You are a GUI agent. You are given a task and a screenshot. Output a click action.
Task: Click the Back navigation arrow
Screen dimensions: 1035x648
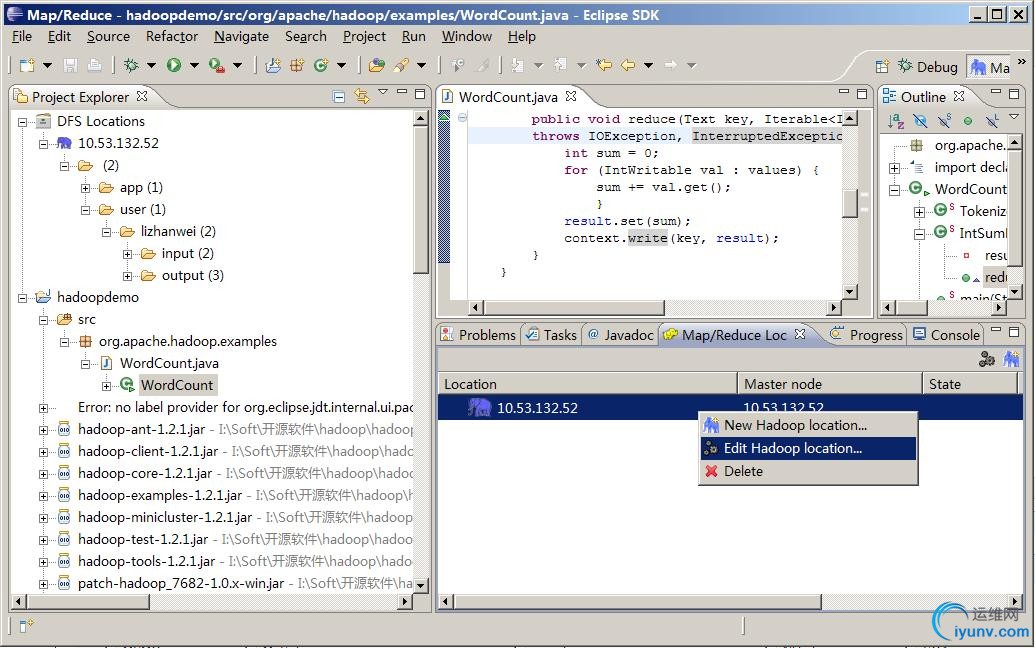[628, 65]
